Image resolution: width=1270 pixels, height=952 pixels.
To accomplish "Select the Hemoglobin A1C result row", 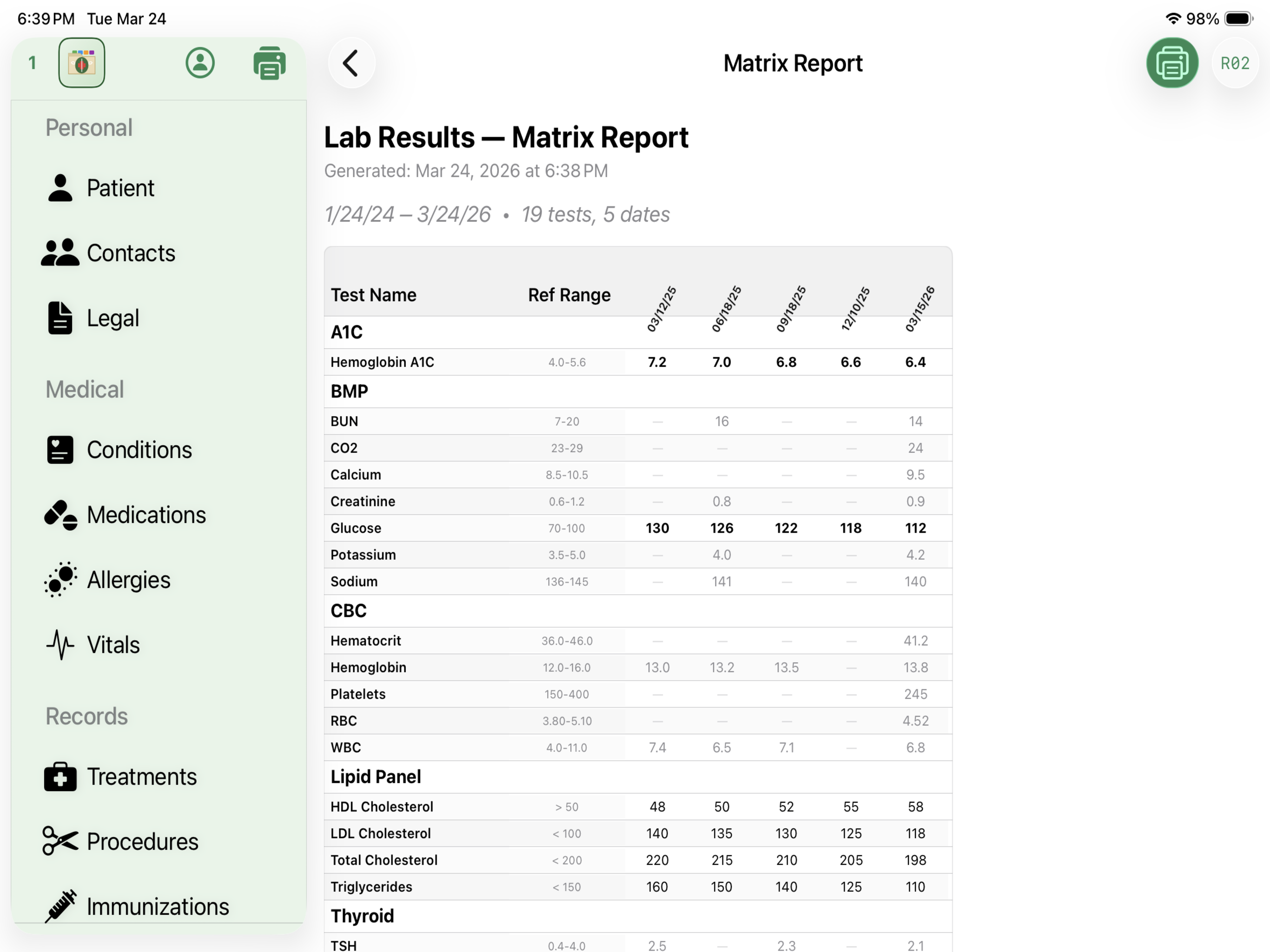I will click(382, 362).
